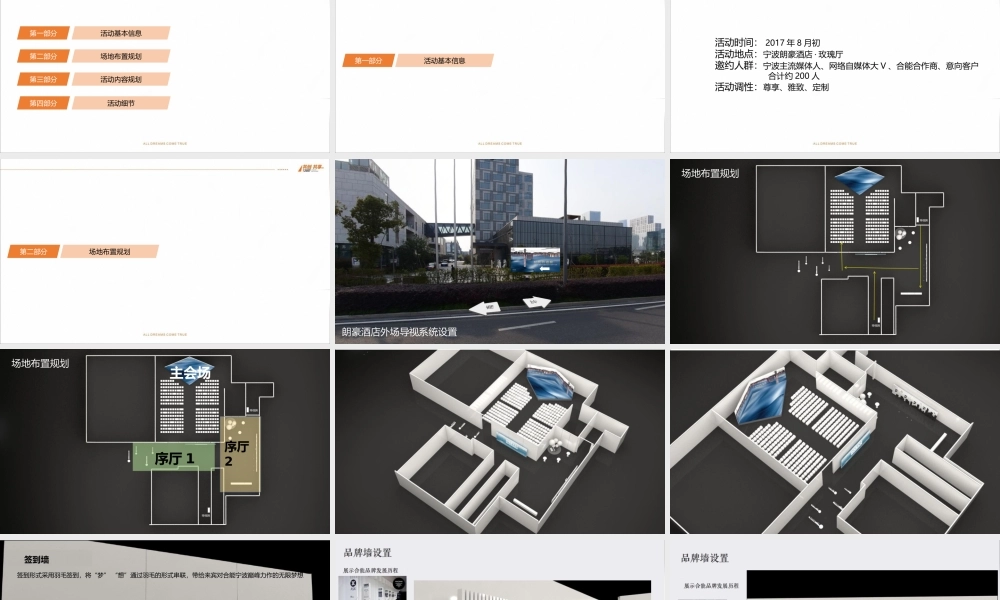1000x600 pixels.
Task: Click the 第二部分 orange label in agenda slide
Action: (43, 56)
